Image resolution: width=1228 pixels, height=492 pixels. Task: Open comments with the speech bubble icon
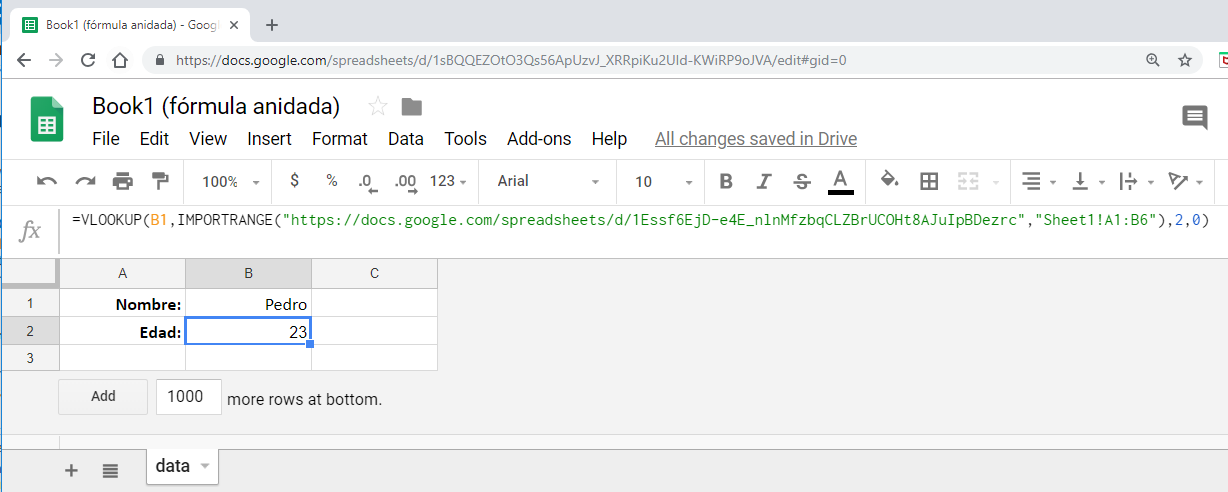(1195, 118)
